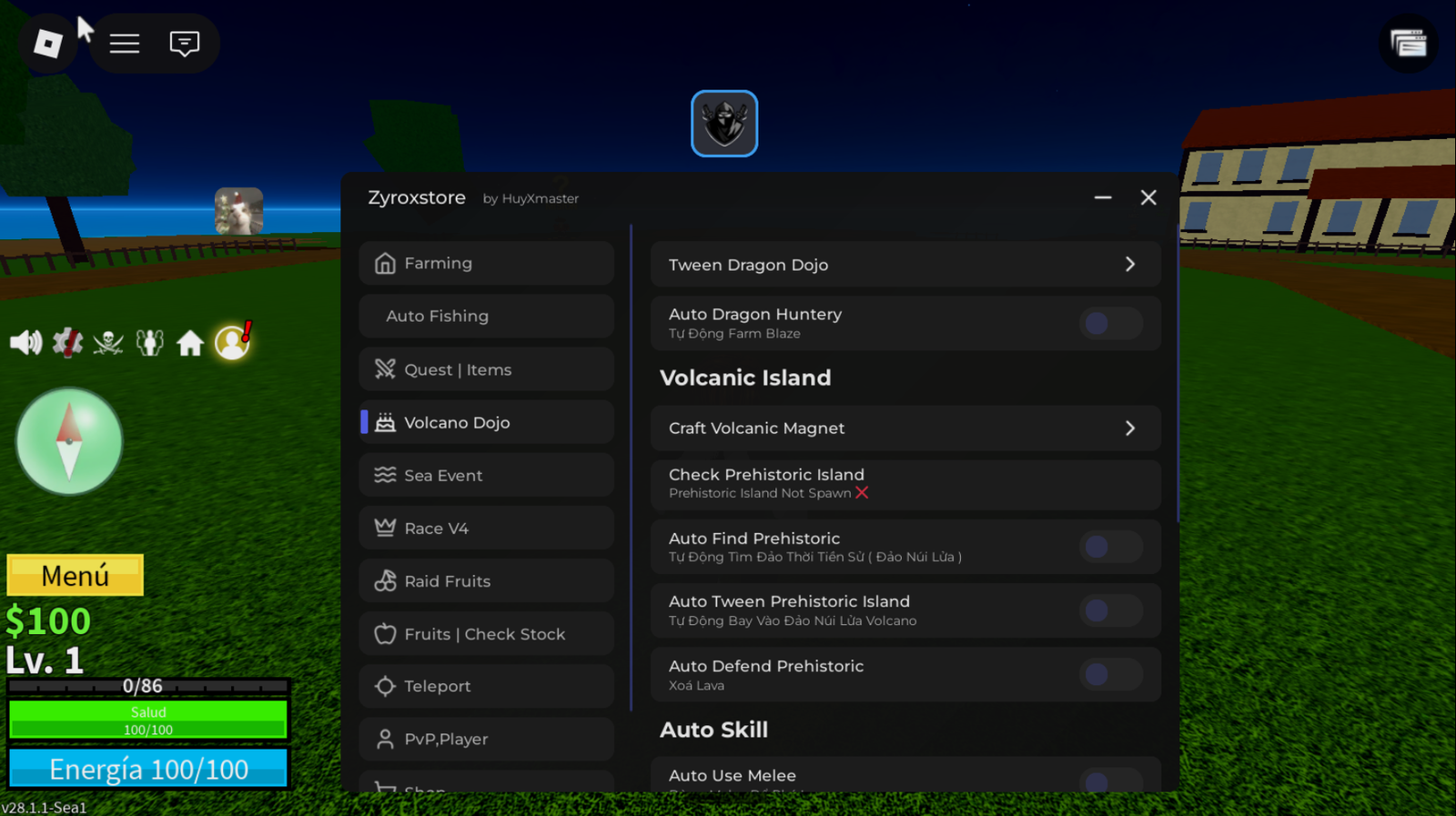This screenshot has width=1456, height=816.
Task: Open the Raid Fruits tab
Action: [x=487, y=580]
